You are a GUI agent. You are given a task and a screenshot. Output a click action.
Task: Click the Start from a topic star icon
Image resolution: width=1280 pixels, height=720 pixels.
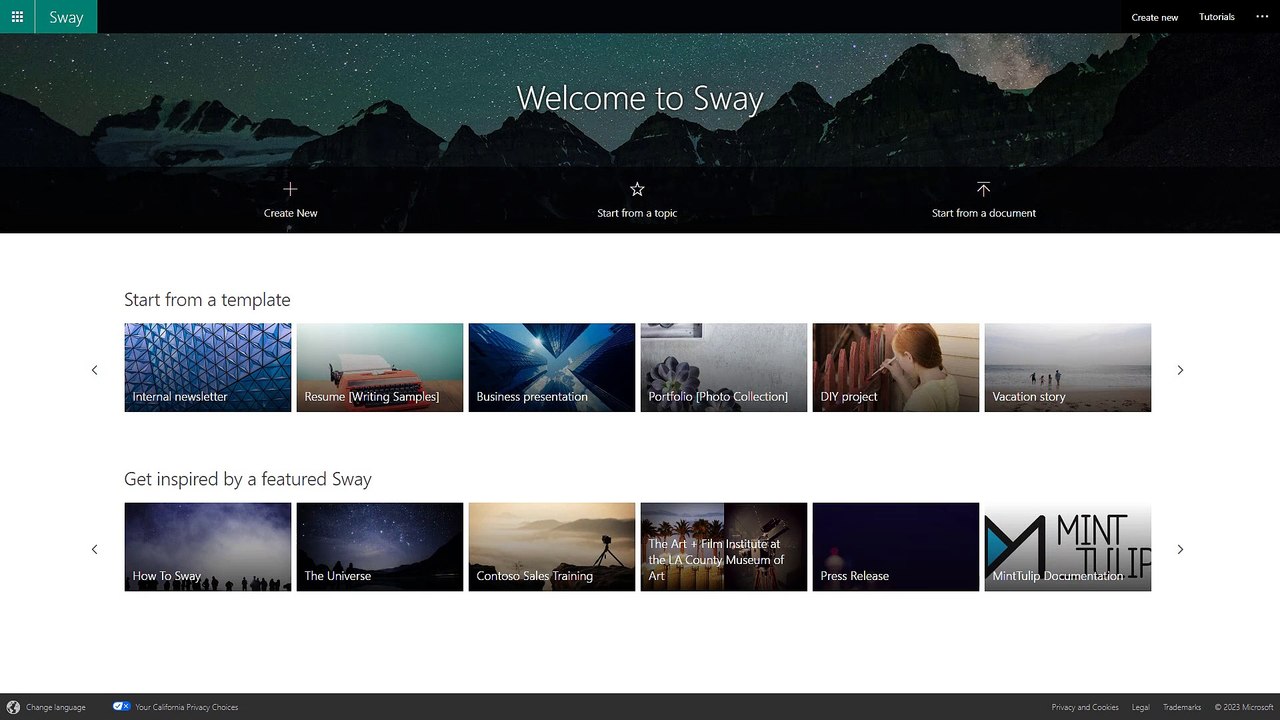pos(637,189)
